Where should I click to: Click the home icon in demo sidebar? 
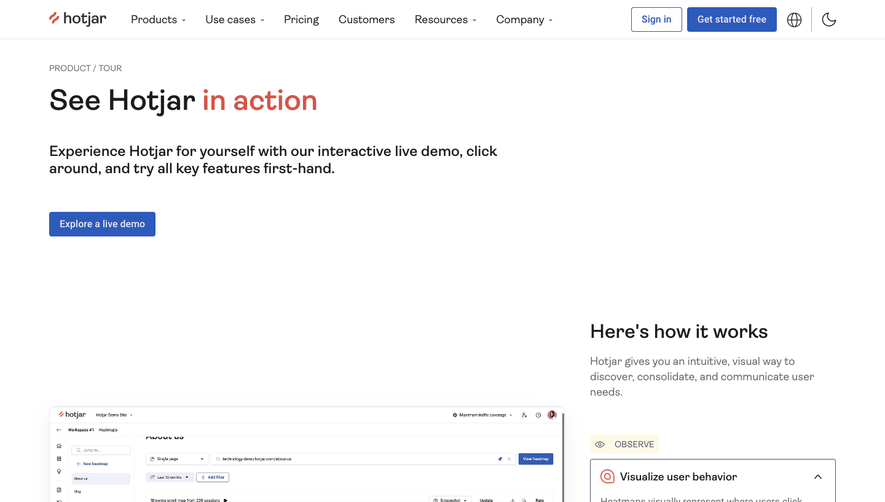59,446
